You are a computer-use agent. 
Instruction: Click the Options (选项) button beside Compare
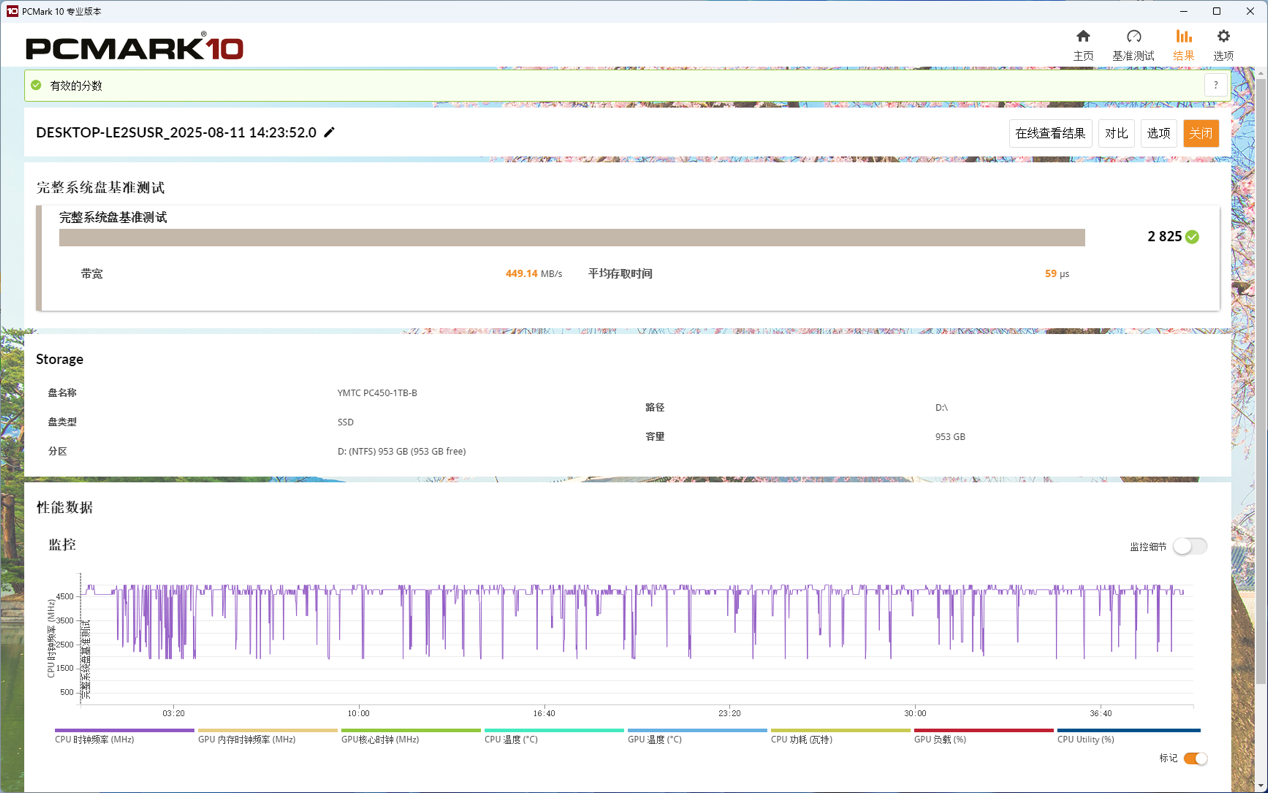(x=1158, y=133)
